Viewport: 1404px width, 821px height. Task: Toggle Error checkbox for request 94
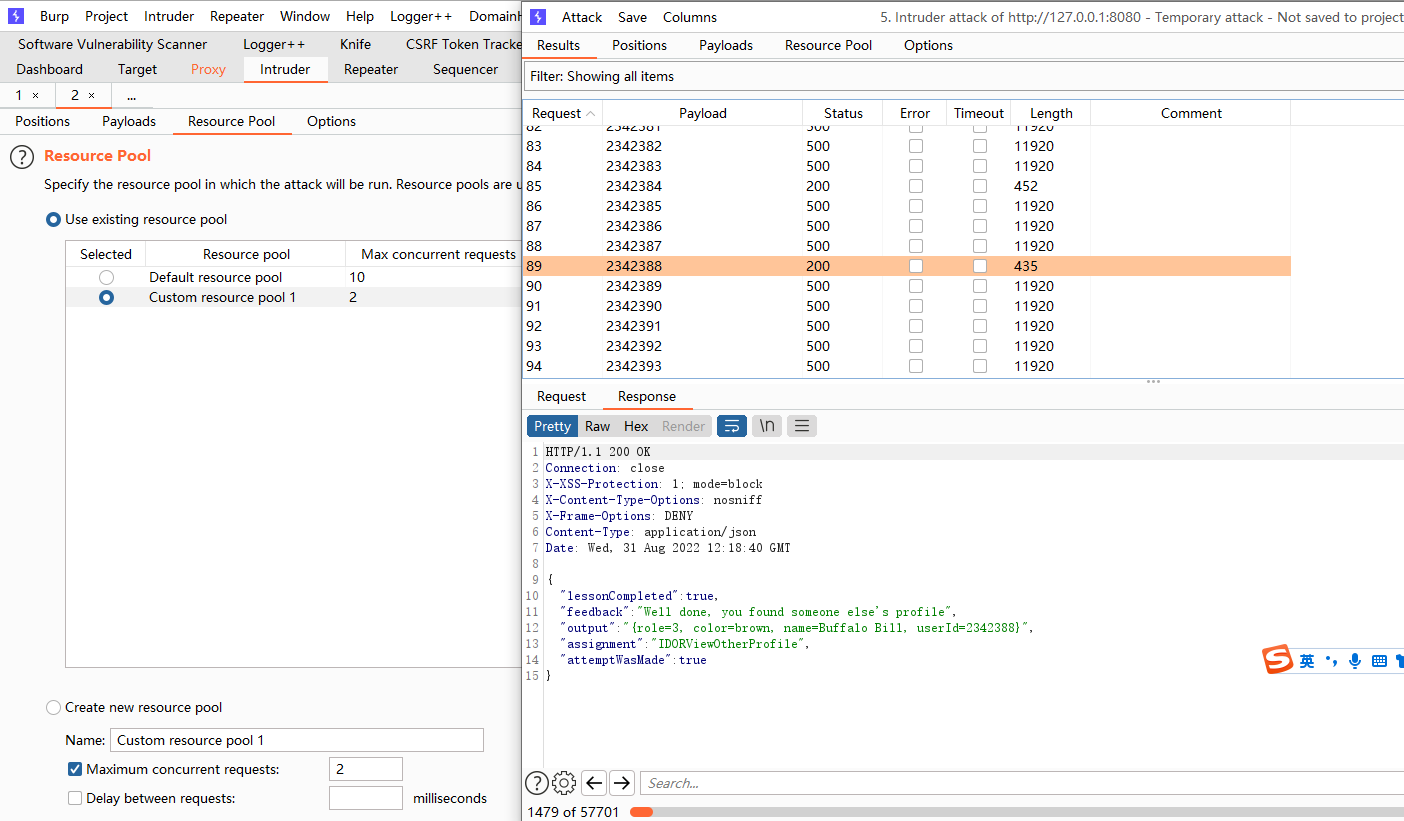915,366
